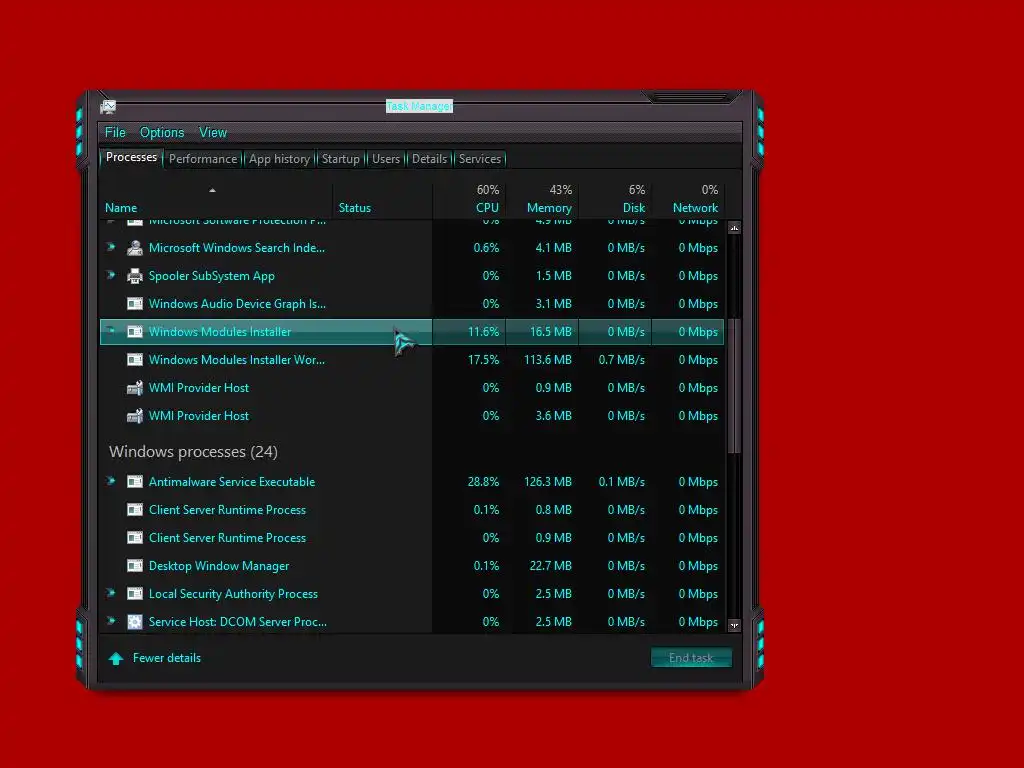Expand the Spooler SubSystem App group
Image resolution: width=1024 pixels, height=768 pixels.
coord(111,275)
